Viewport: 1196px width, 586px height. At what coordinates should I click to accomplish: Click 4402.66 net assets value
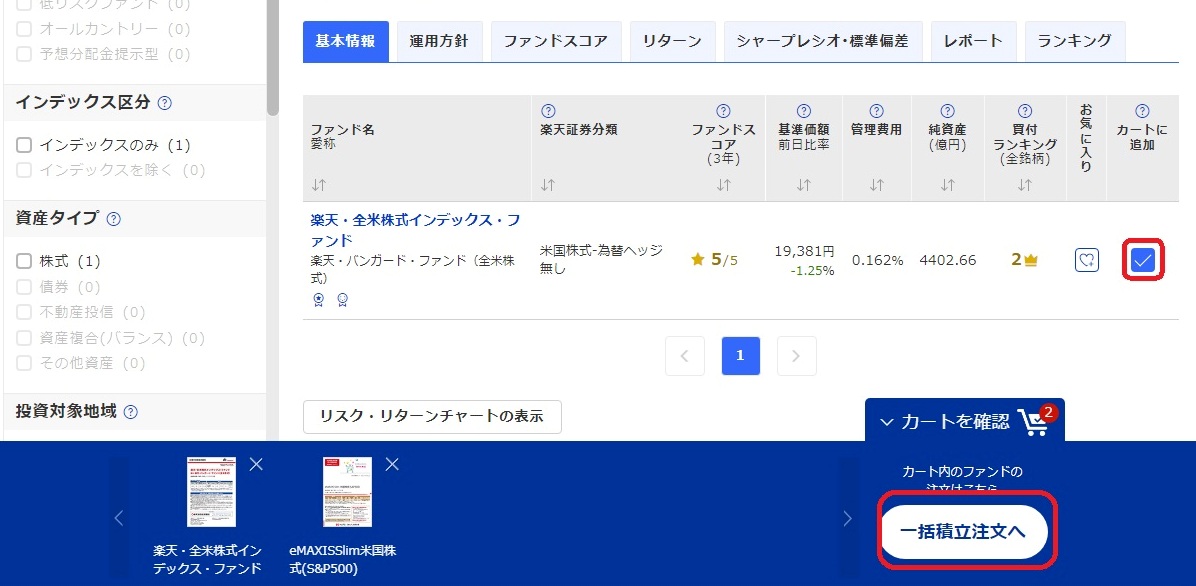[x=948, y=260]
